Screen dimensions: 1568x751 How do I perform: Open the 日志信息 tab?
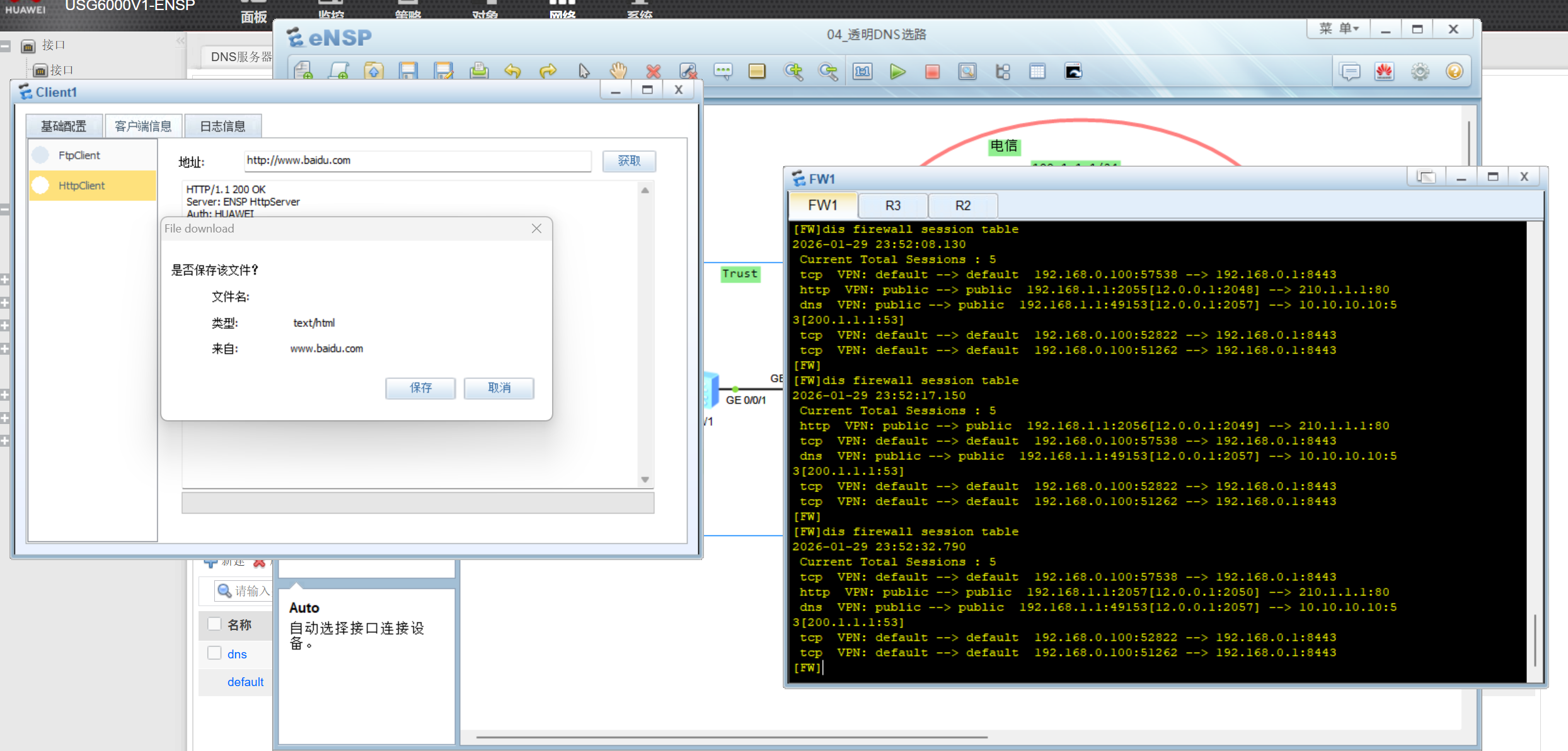tap(222, 126)
